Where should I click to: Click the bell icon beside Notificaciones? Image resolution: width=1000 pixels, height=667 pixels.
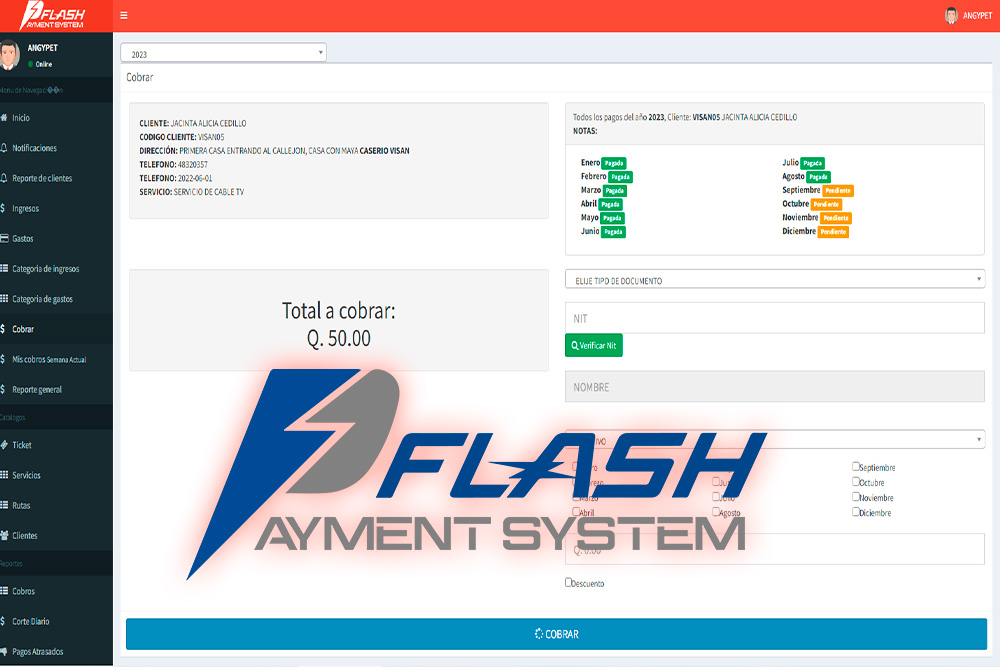pyautogui.click(x=4, y=148)
